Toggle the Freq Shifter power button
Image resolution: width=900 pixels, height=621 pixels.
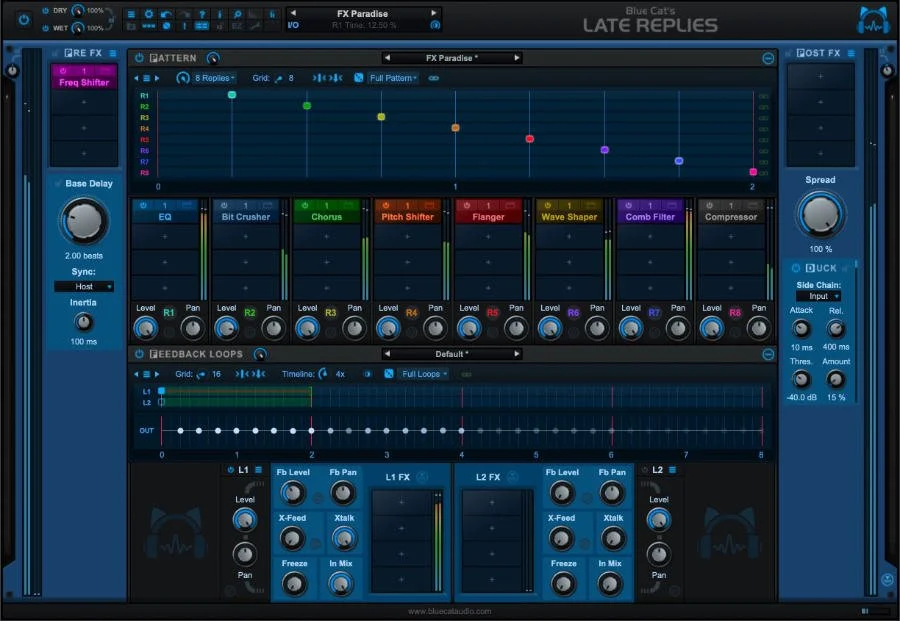pyautogui.click(x=63, y=71)
